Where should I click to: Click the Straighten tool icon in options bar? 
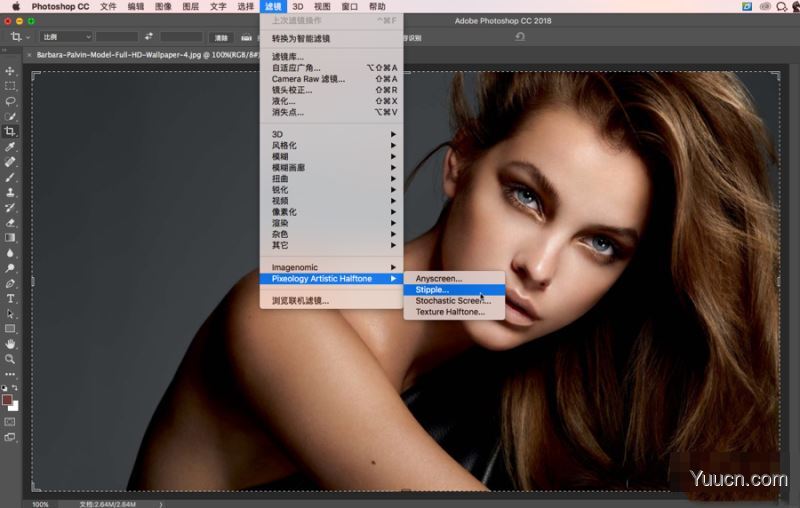pos(246,37)
